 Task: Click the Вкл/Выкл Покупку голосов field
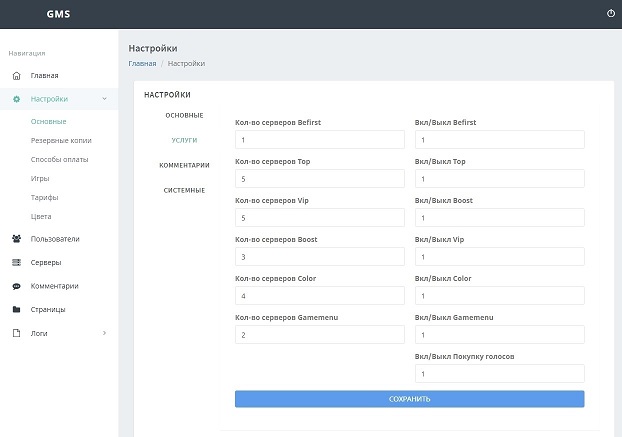[x=499, y=374]
